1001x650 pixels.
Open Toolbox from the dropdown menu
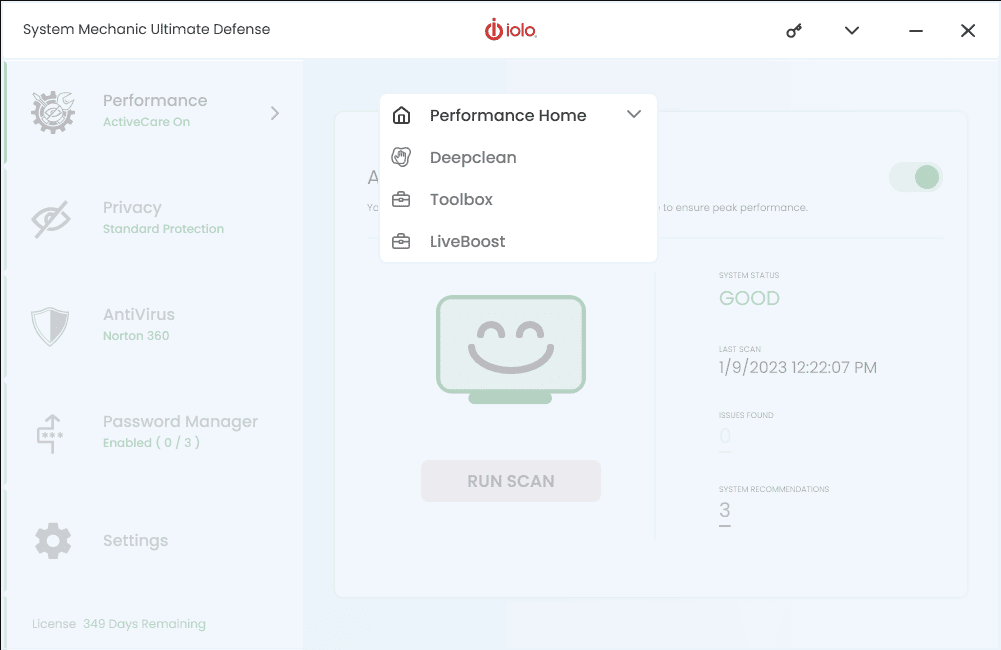461,199
